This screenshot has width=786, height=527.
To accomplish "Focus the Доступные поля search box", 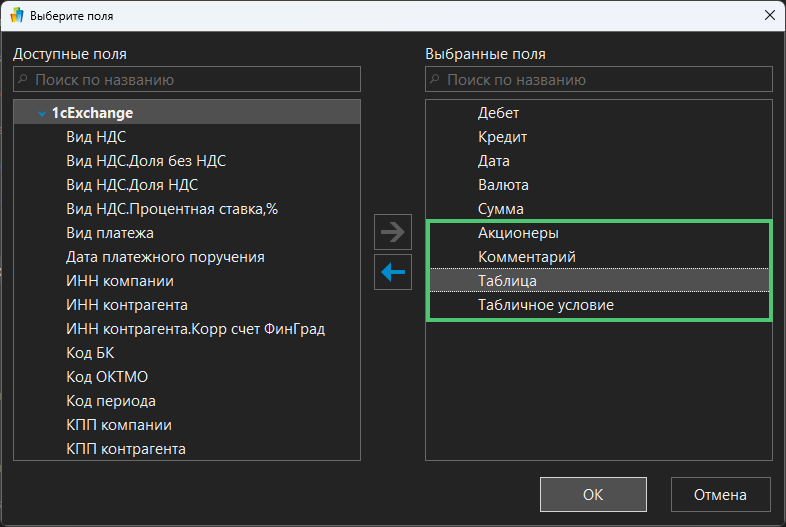I will click(x=195, y=79).
